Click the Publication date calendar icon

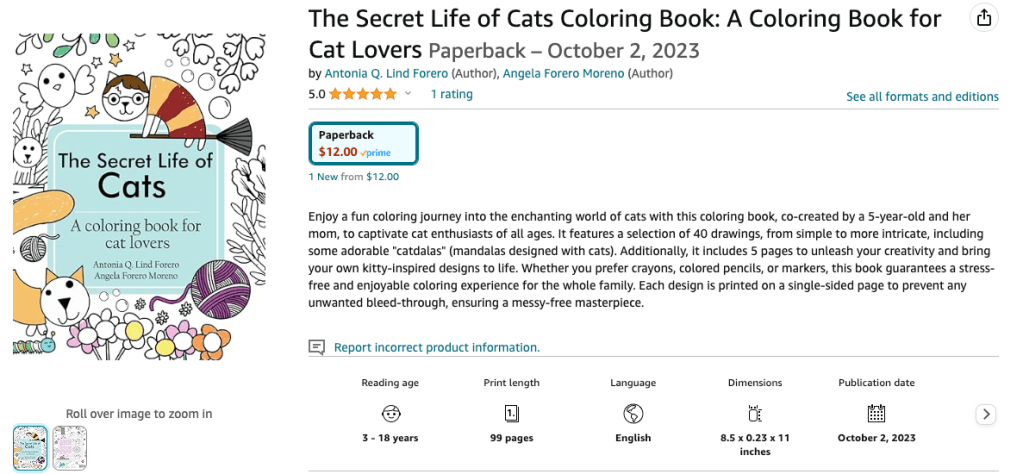pyautogui.click(x=876, y=413)
